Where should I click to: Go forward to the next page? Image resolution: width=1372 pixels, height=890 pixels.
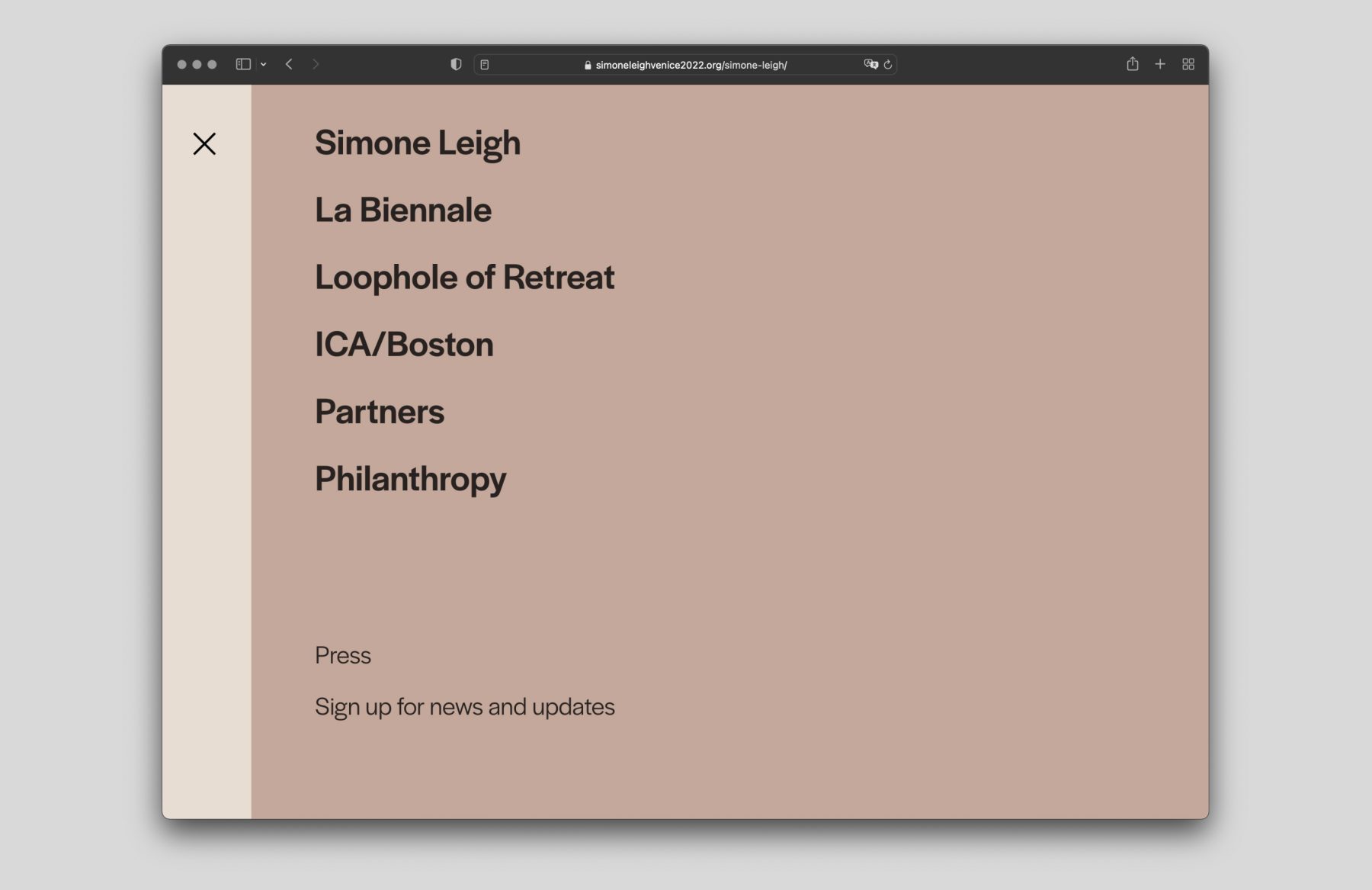click(x=316, y=65)
